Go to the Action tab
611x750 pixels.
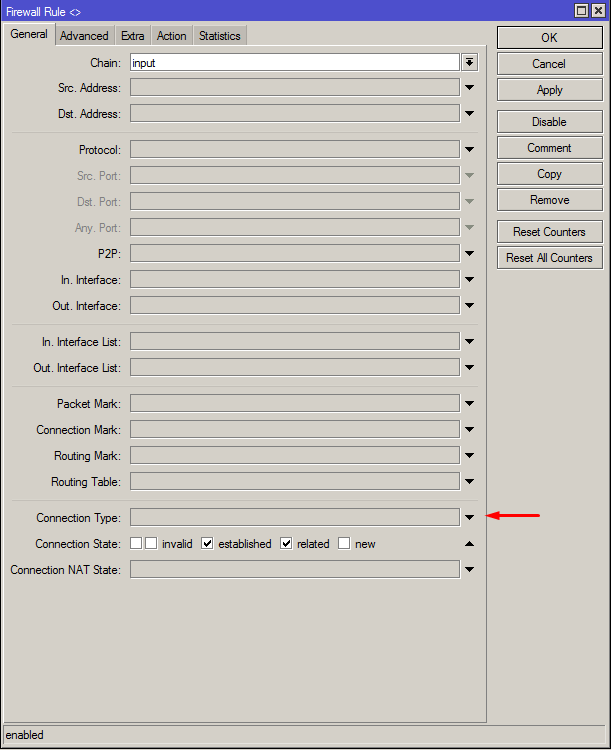coord(171,36)
